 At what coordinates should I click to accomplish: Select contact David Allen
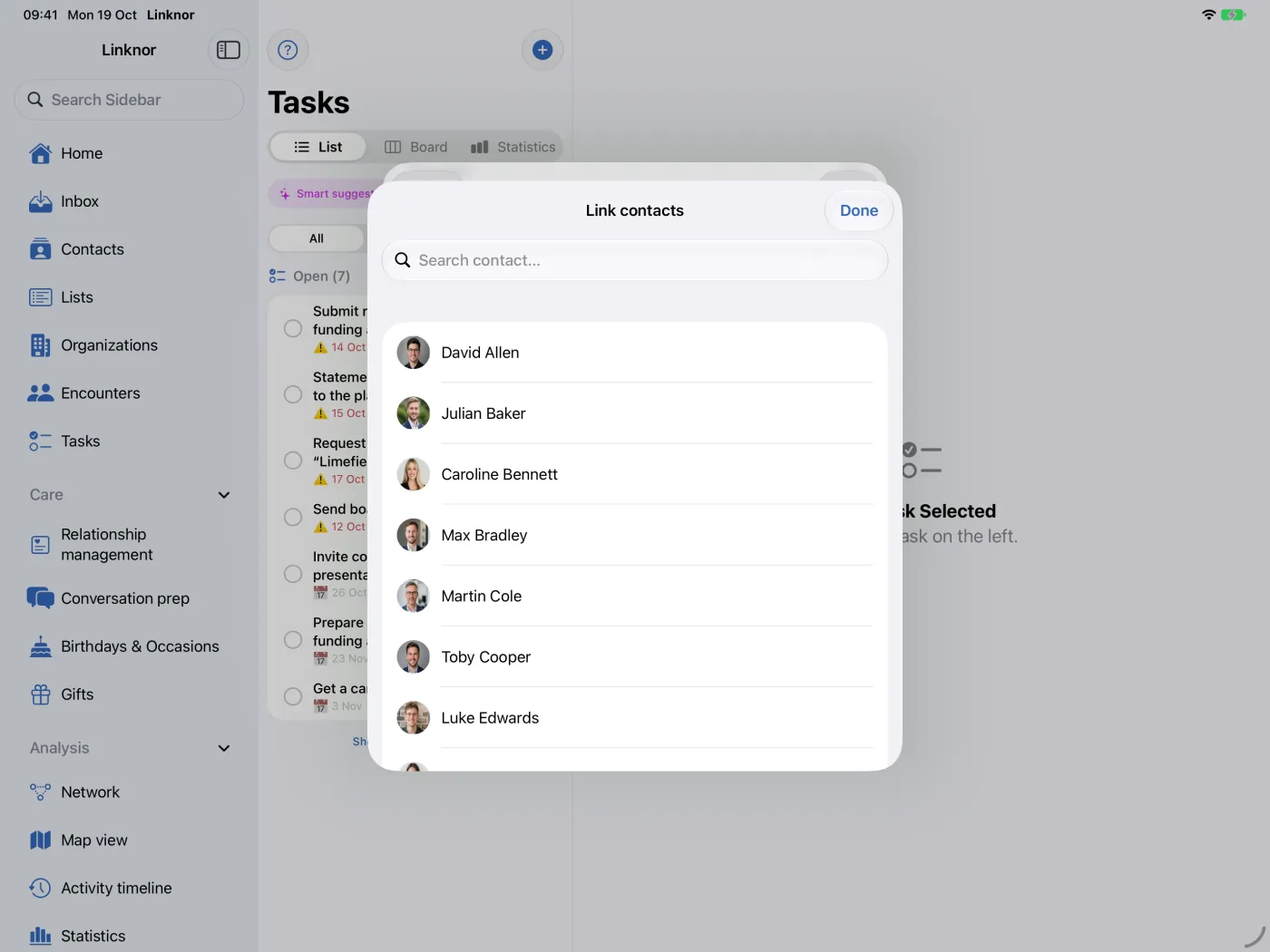click(x=635, y=353)
